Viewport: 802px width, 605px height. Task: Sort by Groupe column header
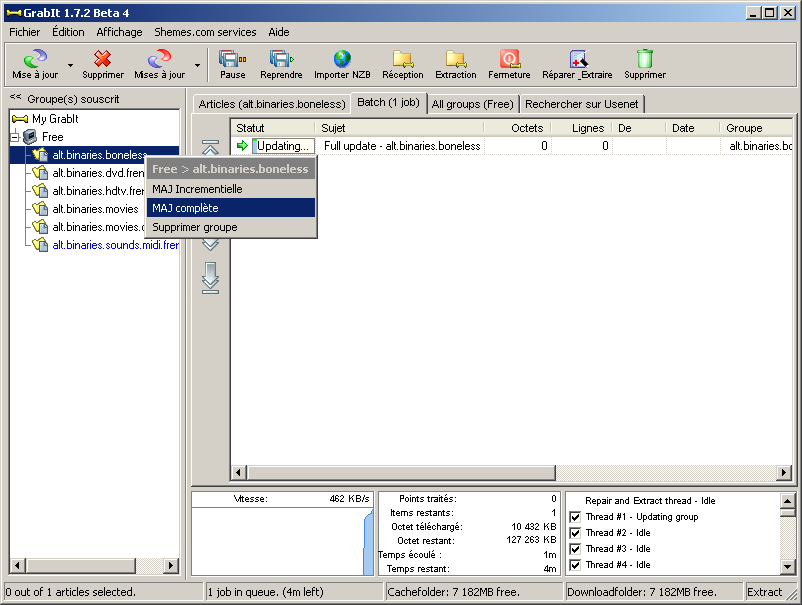756,128
